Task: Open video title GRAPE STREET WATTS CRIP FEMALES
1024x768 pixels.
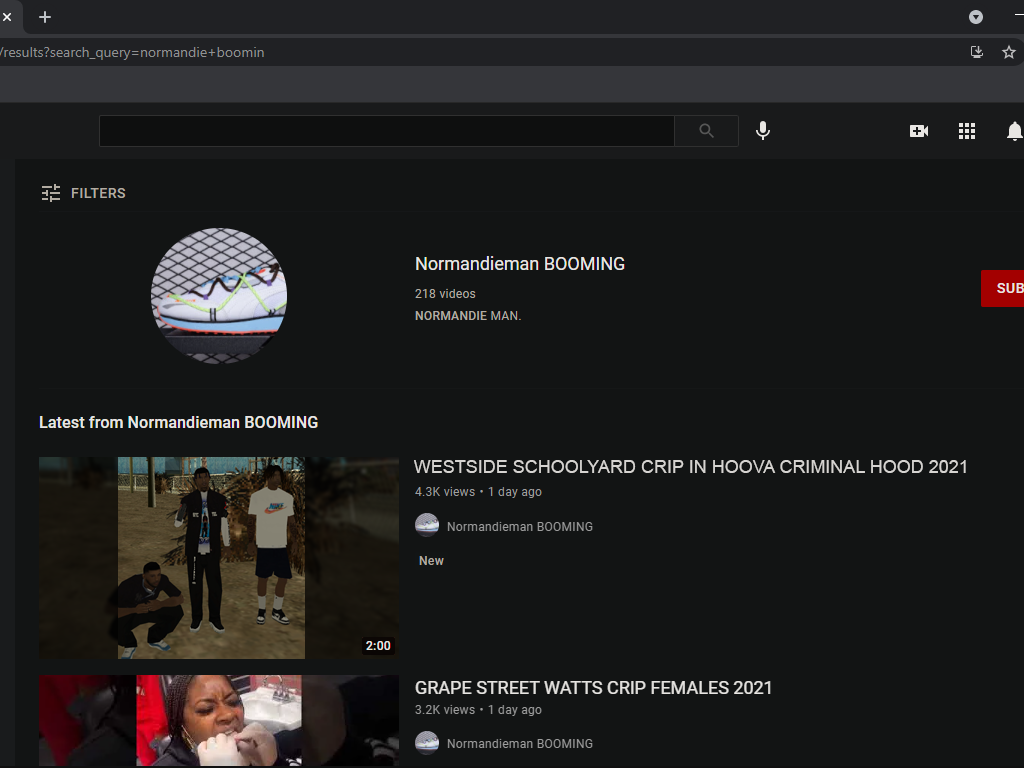Action: click(593, 688)
